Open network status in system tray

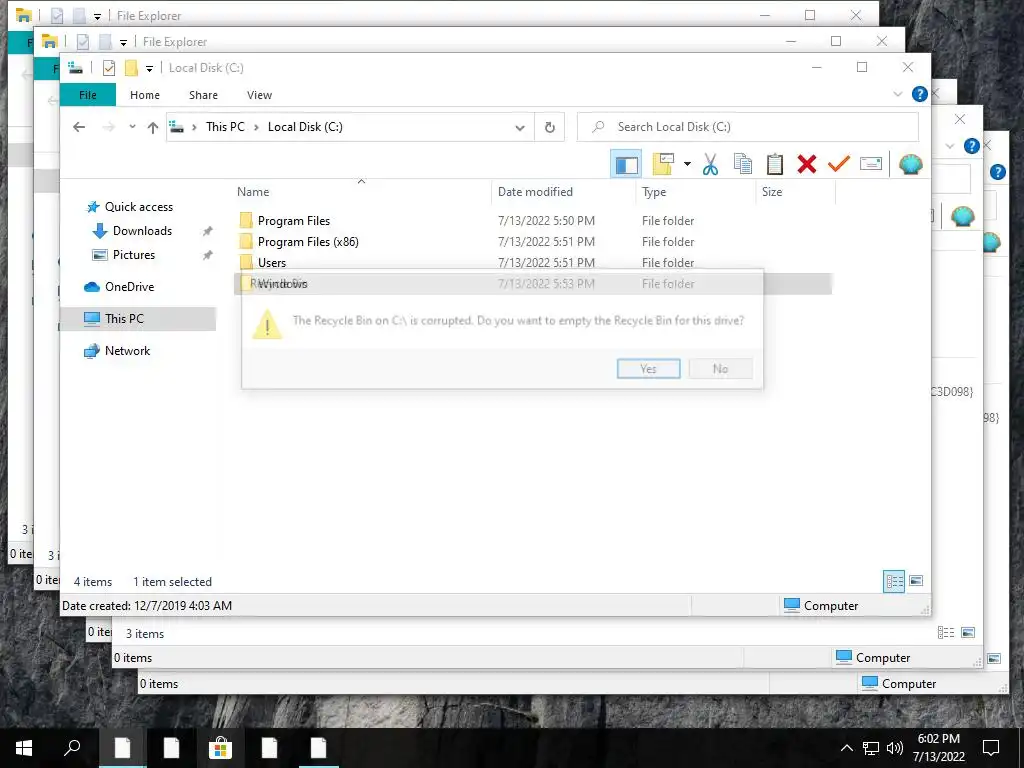tap(871, 748)
